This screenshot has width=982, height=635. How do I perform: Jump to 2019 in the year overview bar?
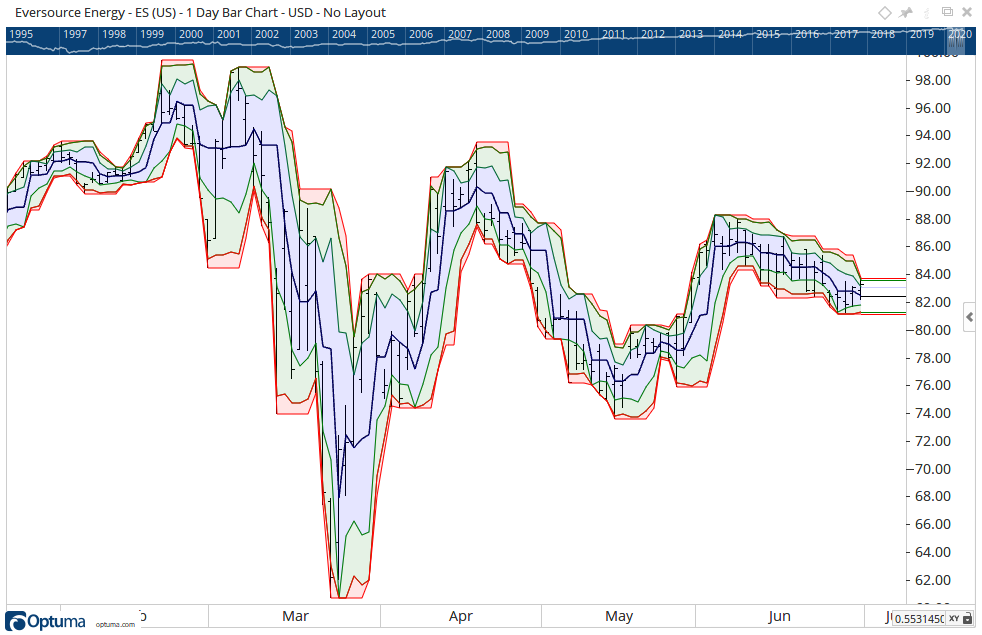pyautogui.click(x=922, y=34)
